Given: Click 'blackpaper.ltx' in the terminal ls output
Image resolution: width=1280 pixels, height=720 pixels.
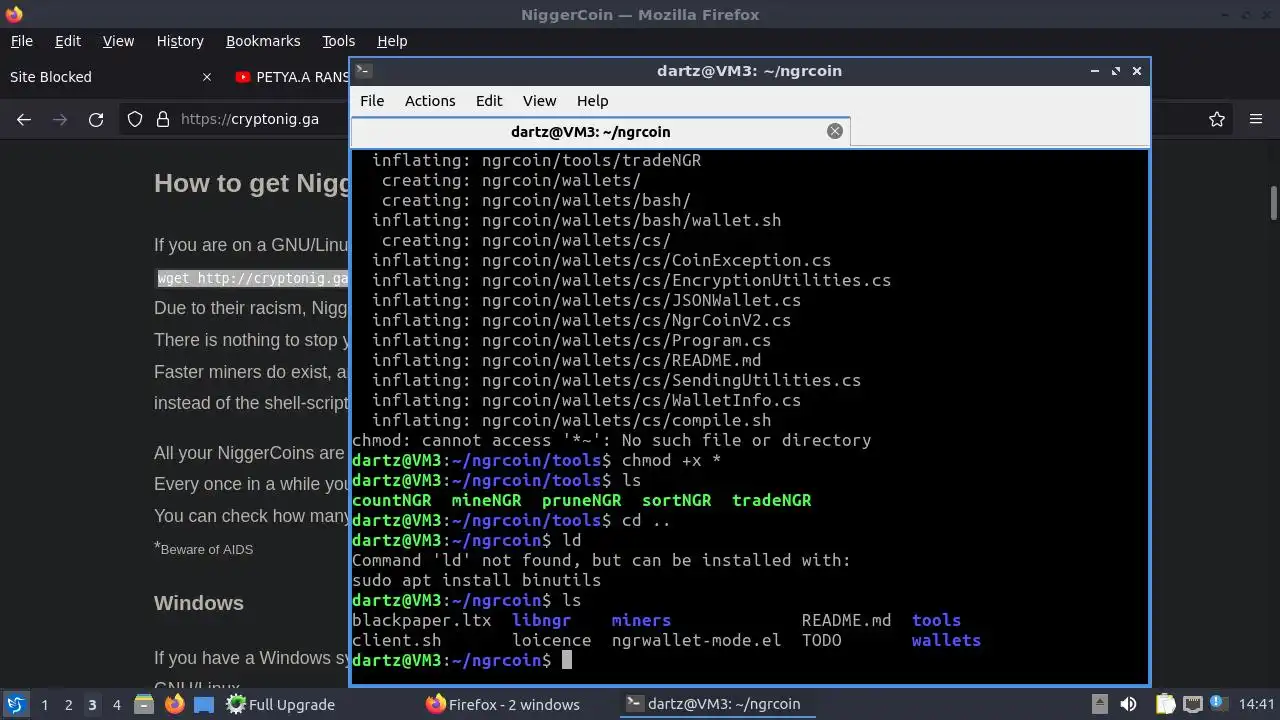Looking at the screenshot, I should click(421, 620).
